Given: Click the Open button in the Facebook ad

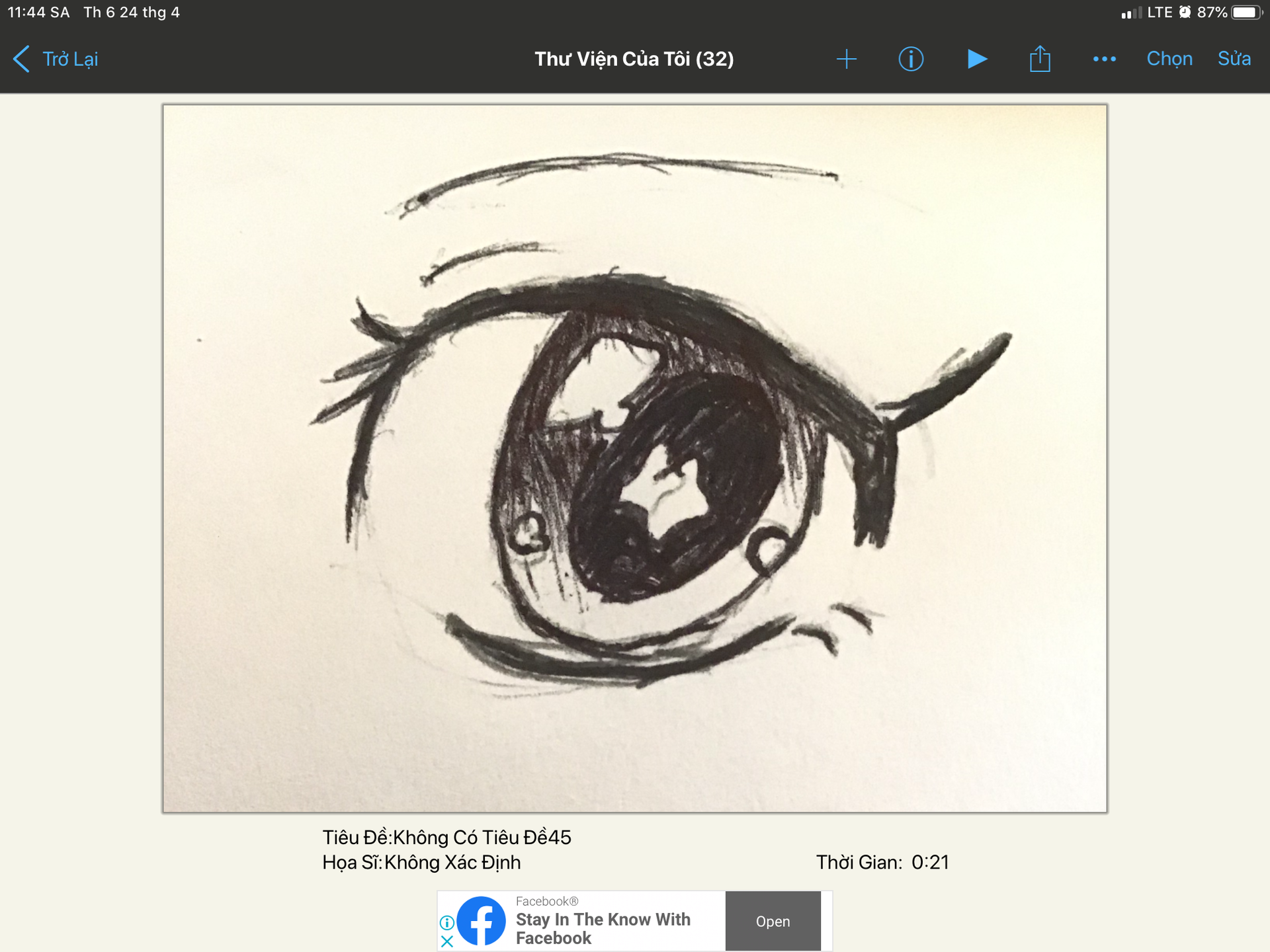Looking at the screenshot, I should tap(773, 921).
